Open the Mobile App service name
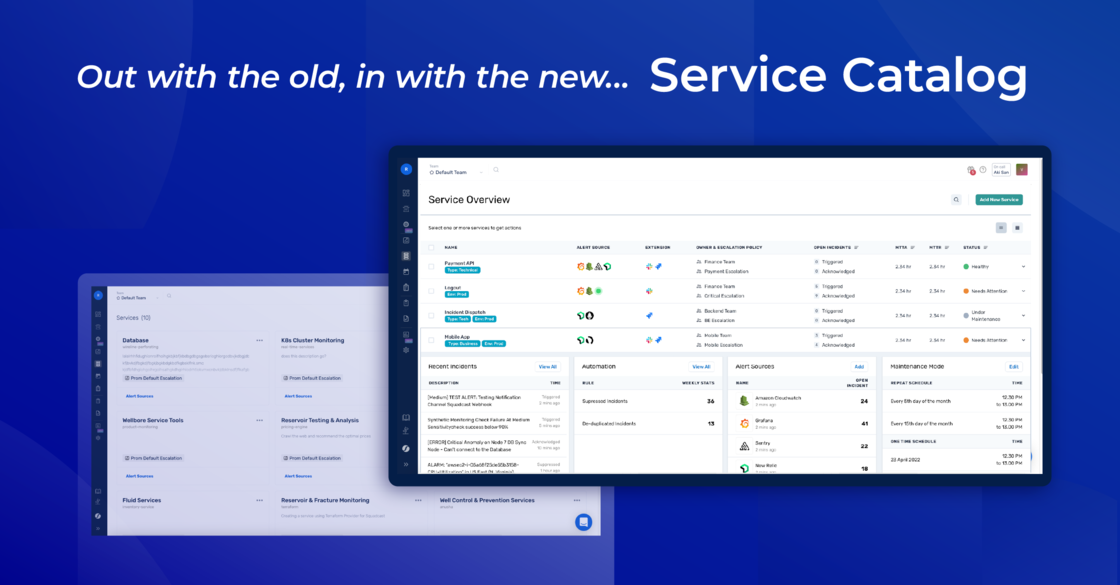Viewport: 1120px width, 585px height. click(x=457, y=336)
